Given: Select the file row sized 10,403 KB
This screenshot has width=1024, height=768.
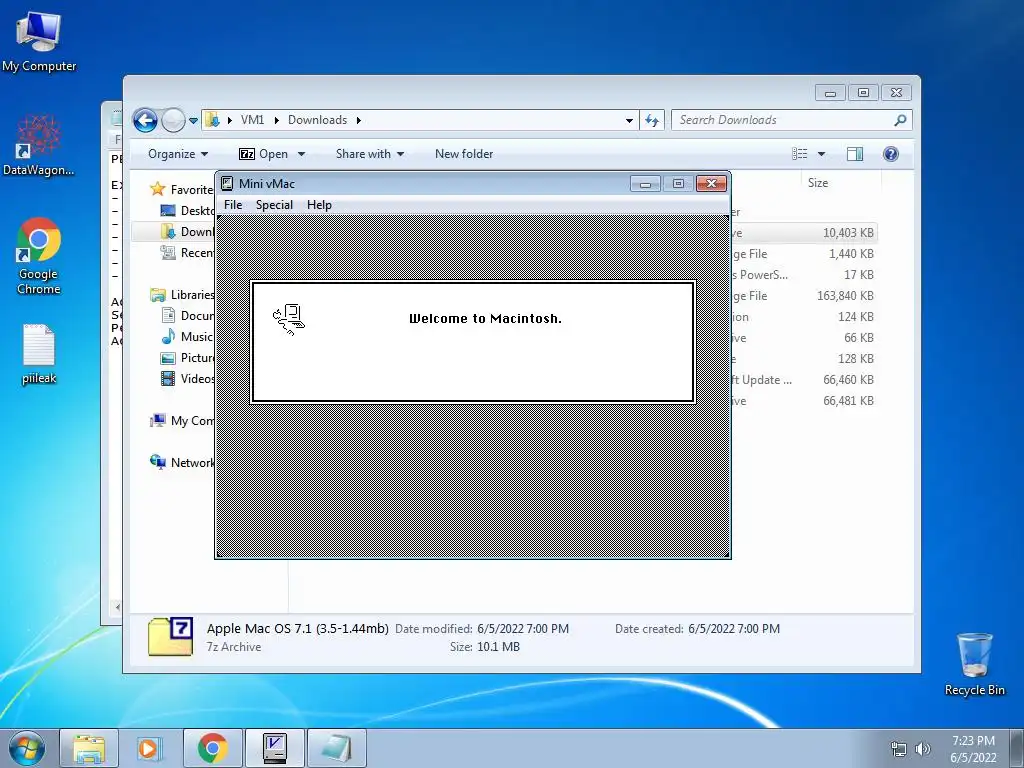Looking at the screenshot, I should (803, 232).
